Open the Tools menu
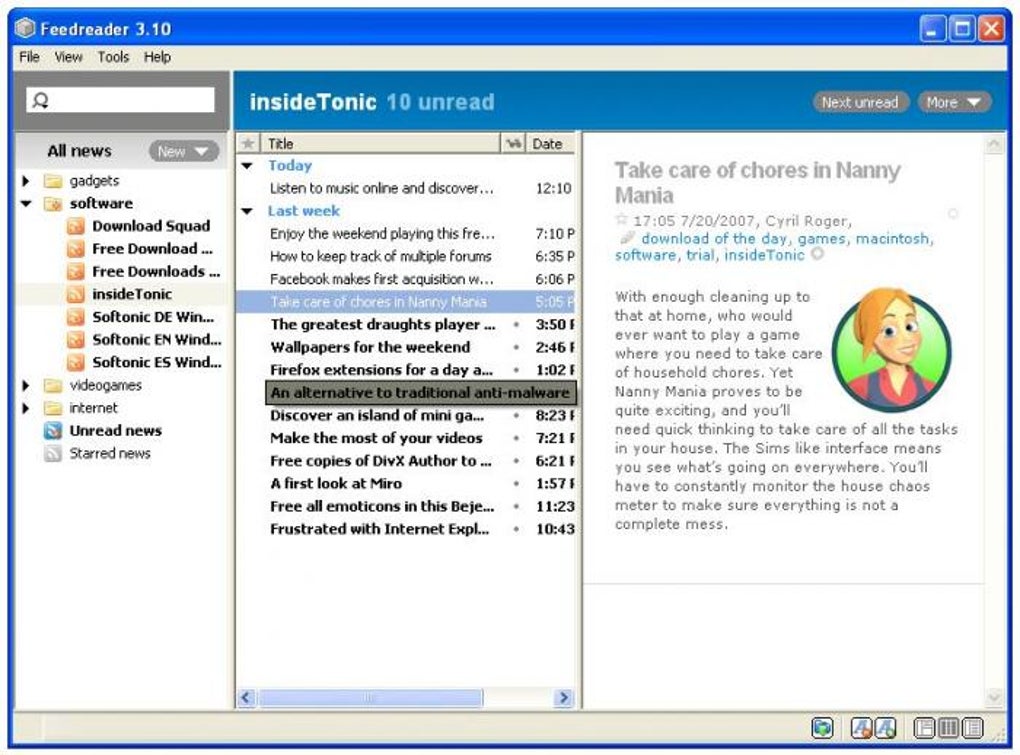Viewport: 1020px width, 755px height. (x=113, y=57)
